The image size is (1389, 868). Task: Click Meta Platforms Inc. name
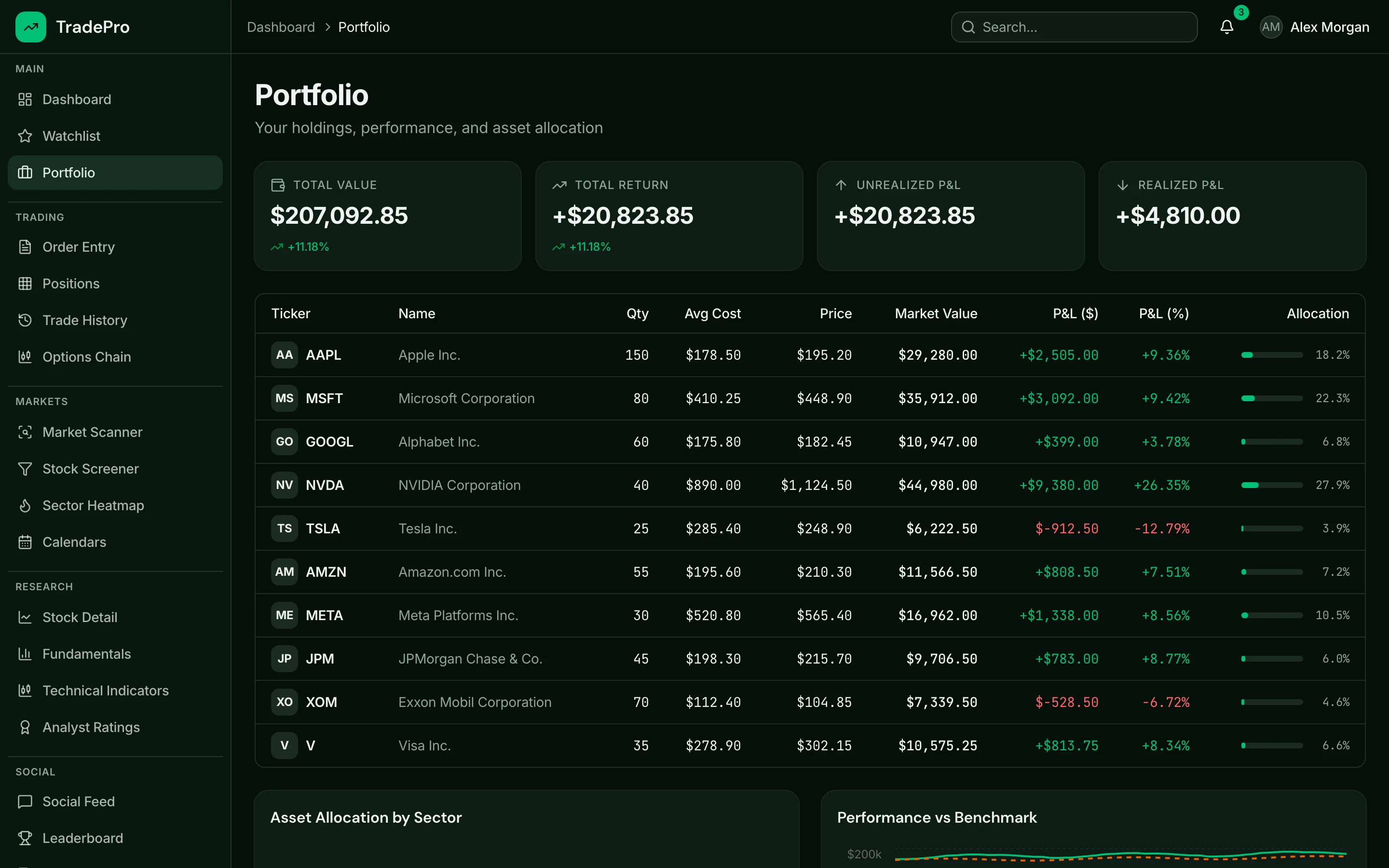click(x=458, y=615)
